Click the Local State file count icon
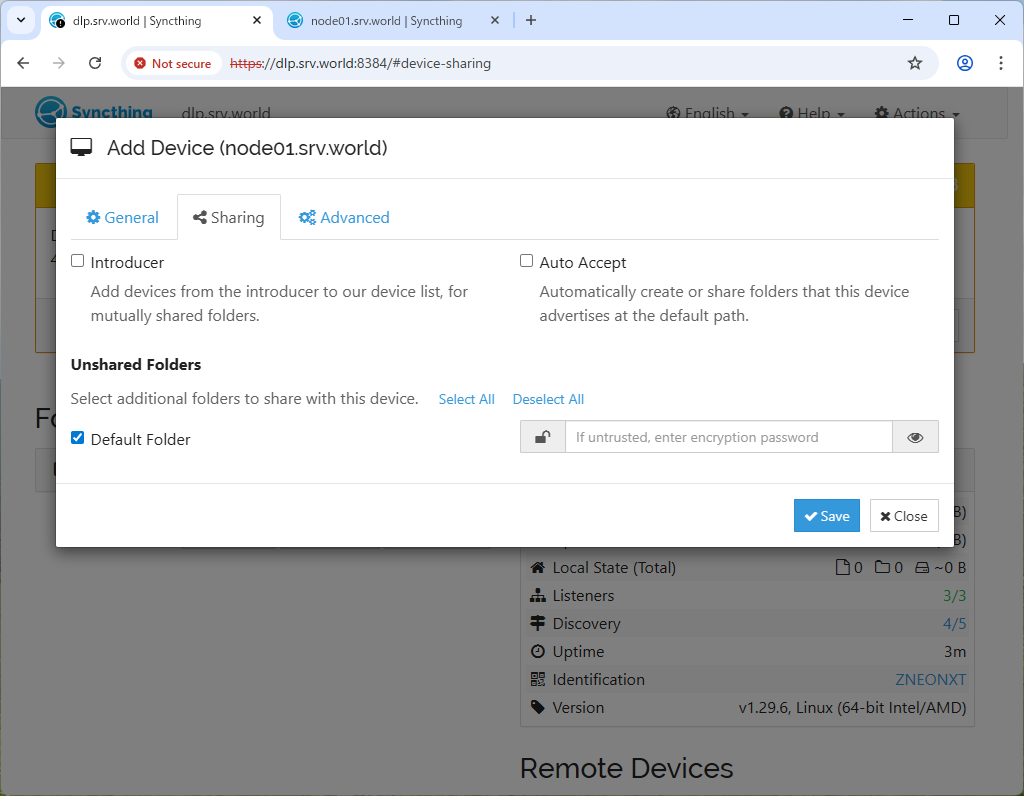The width and height of the screenshot is (1024, 796). [x=842, y=567]
